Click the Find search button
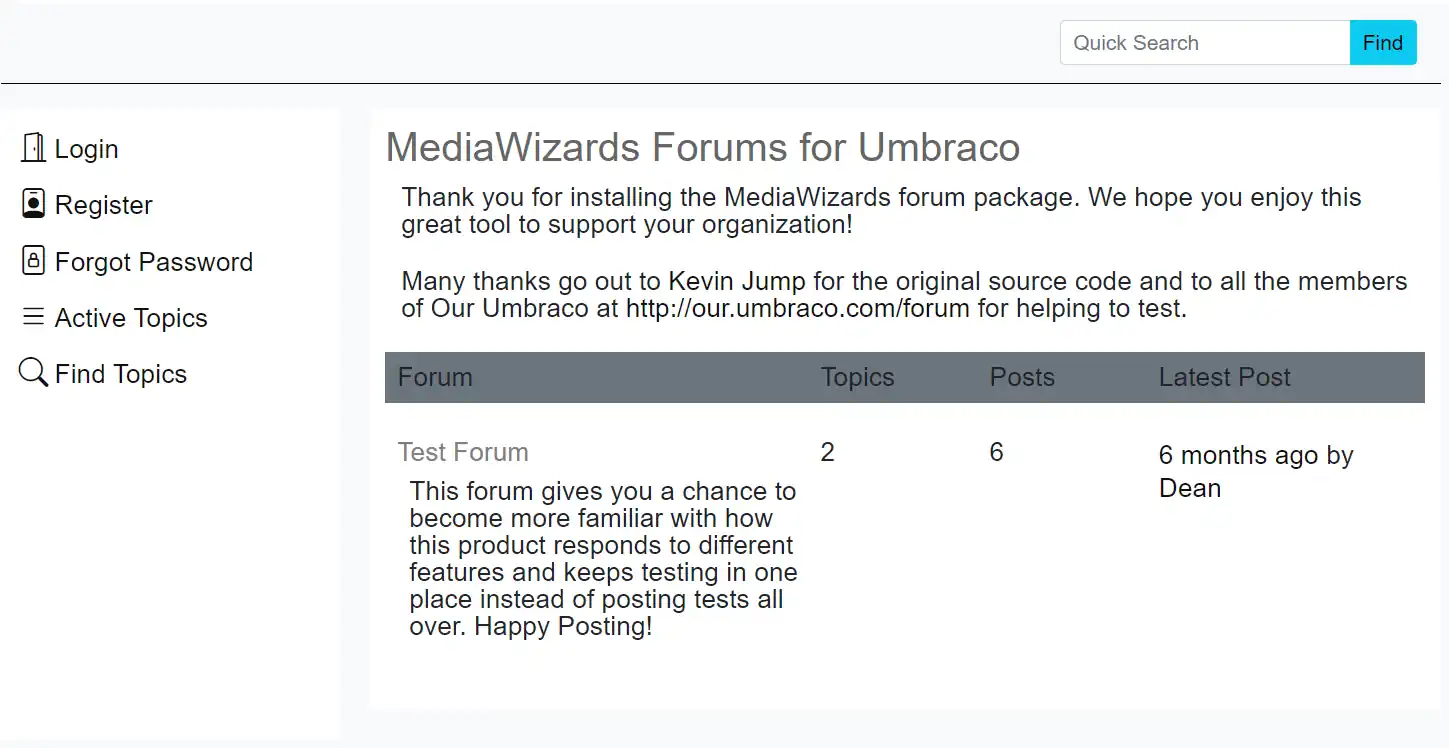1449x748 pixels. click(x=1383, y=42)
